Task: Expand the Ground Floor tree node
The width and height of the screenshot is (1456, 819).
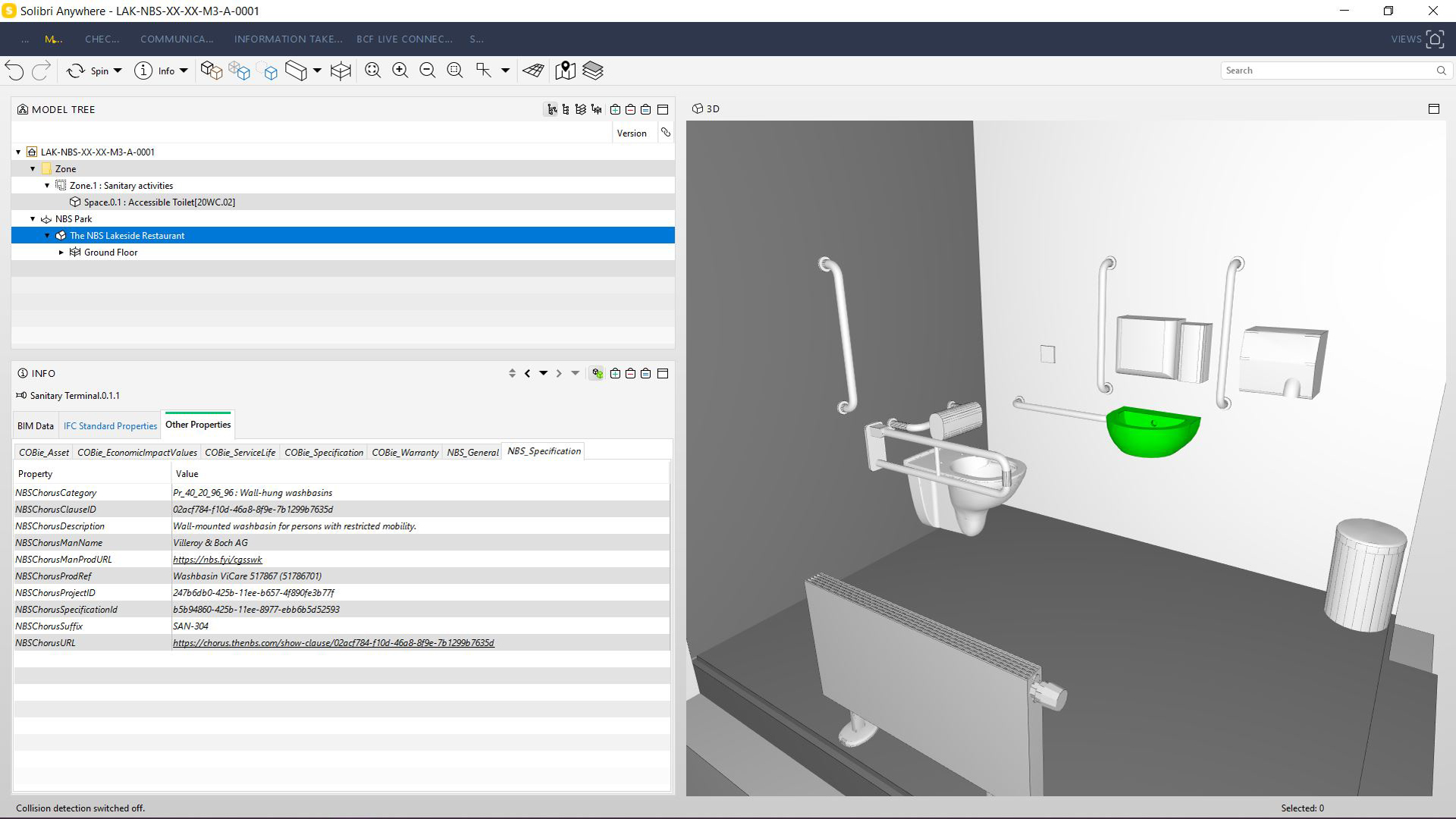Action: click(x=61, y=253)
